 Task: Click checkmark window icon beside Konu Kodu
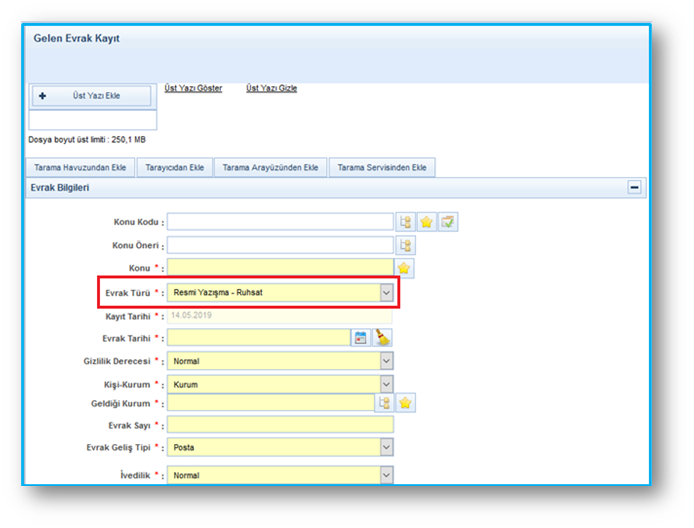point(448,222)
